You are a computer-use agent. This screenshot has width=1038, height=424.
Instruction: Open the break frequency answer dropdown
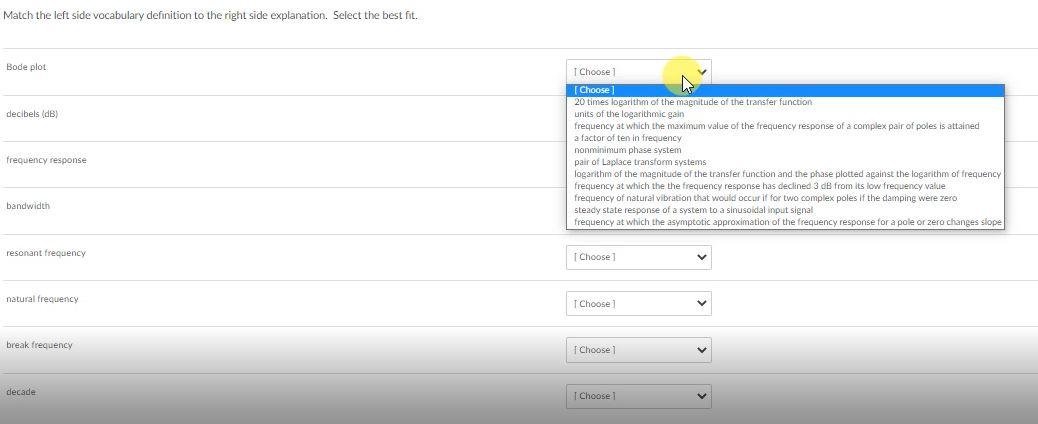[638, 350]
